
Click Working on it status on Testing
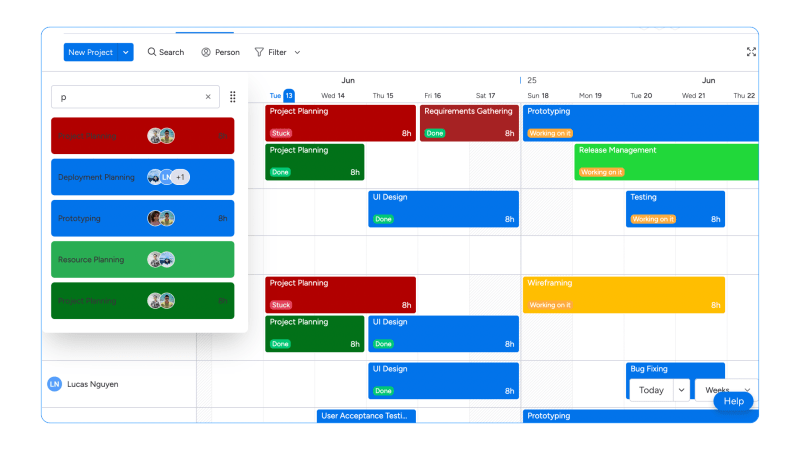click(x=653, y=219)
